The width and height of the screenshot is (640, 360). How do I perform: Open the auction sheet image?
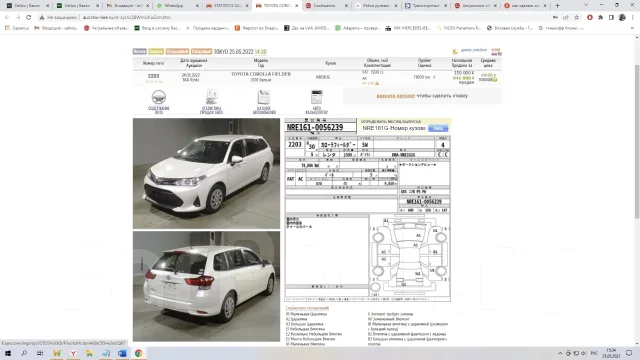click(x=368, y=210)
